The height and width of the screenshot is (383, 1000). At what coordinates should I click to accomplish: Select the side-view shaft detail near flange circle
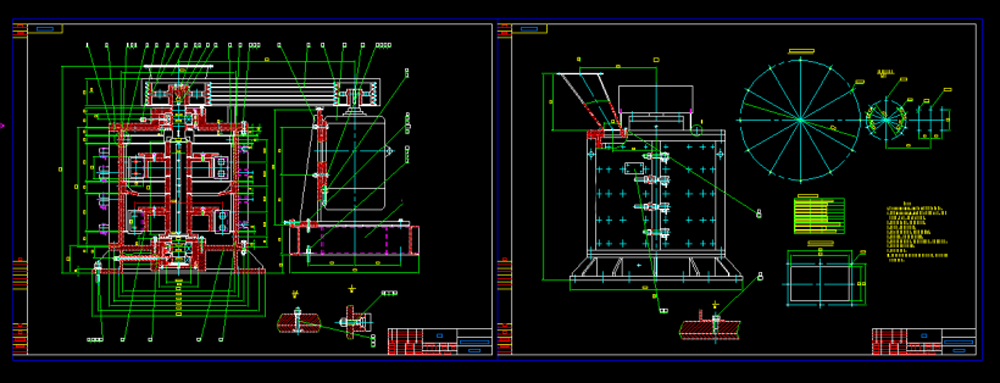[933, 120]
